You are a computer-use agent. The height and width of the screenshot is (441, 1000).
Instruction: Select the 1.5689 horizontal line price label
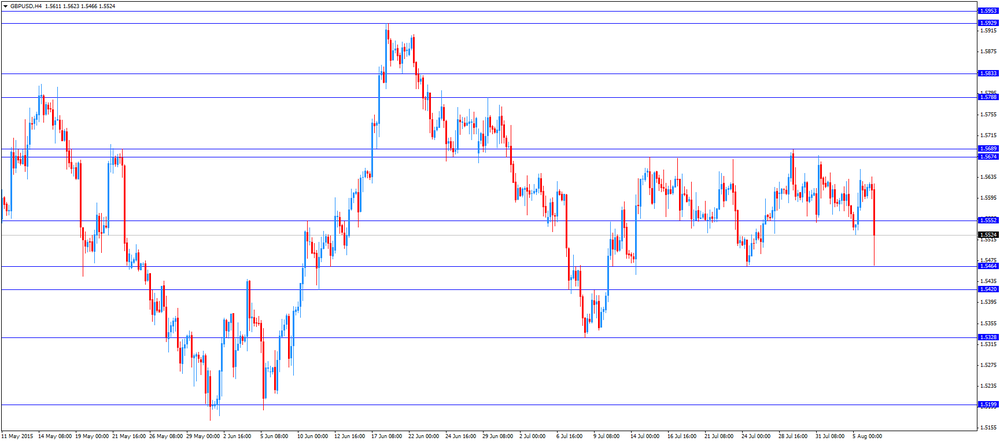coord(987,149)
